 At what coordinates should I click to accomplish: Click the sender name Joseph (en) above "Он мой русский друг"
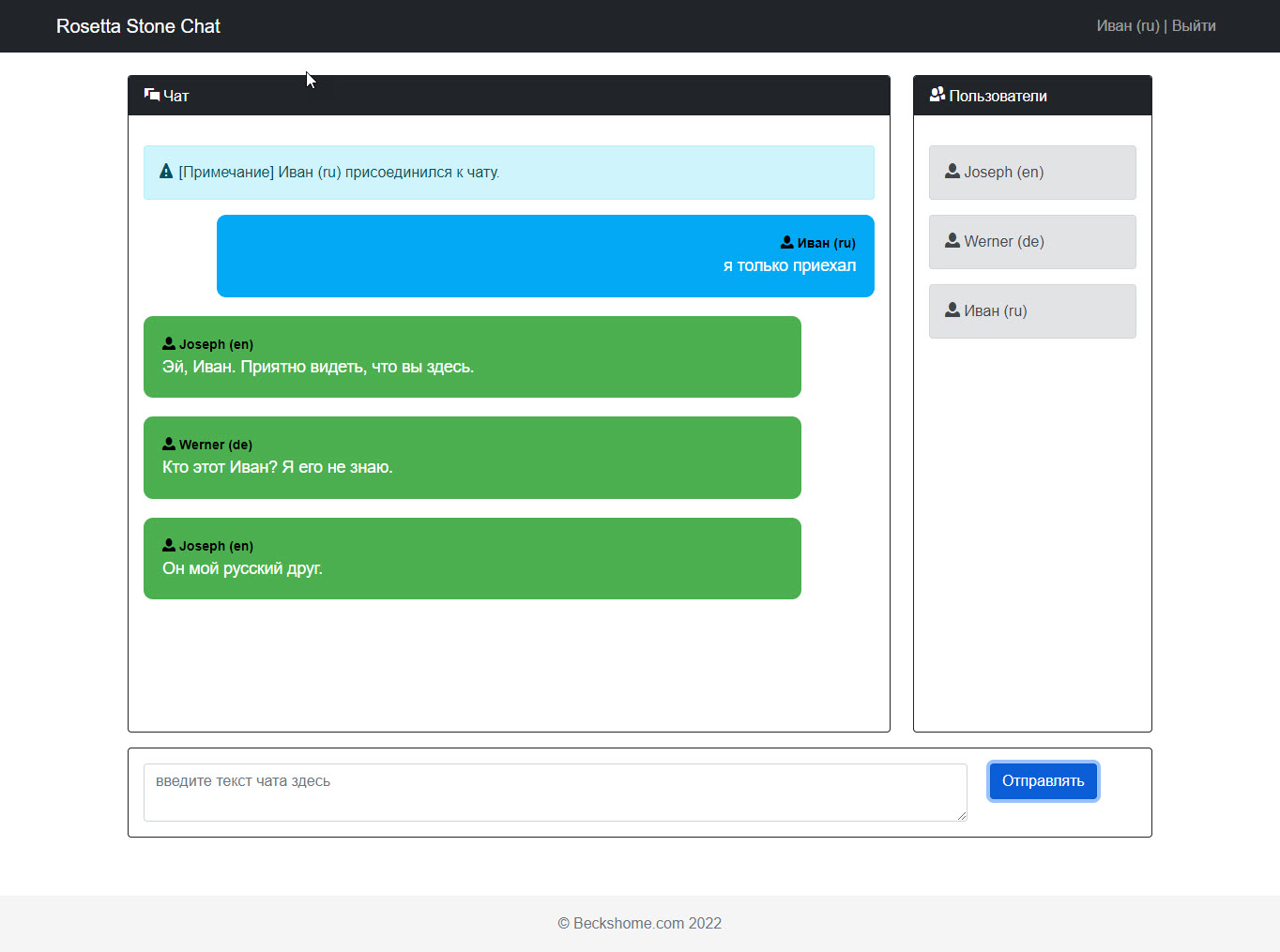(216, 546)
